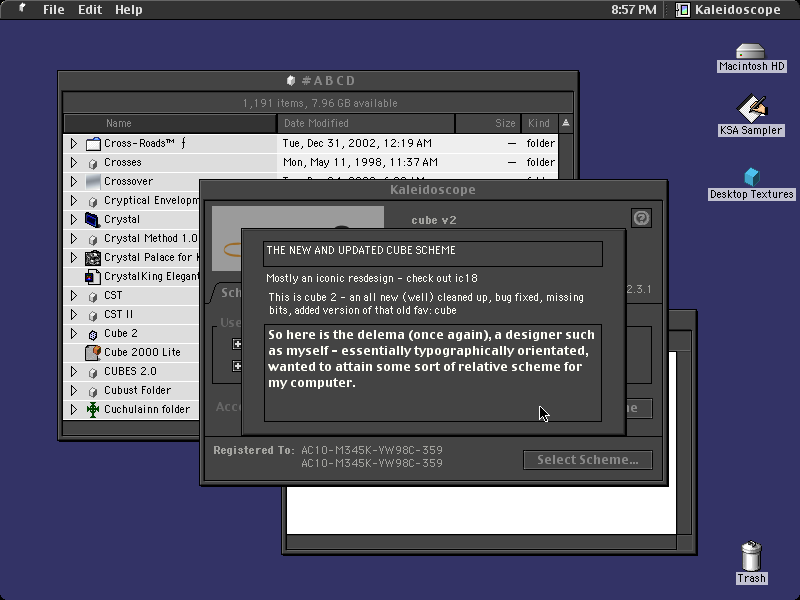Expand the Cube 2 disclosure triangle

click(x=74, y=334)
